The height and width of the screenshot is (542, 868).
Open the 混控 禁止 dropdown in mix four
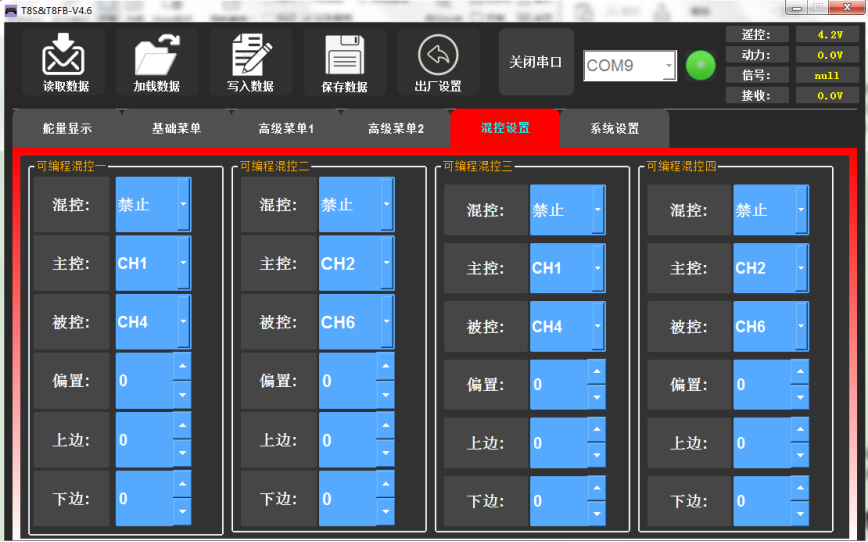pos(802,211)
